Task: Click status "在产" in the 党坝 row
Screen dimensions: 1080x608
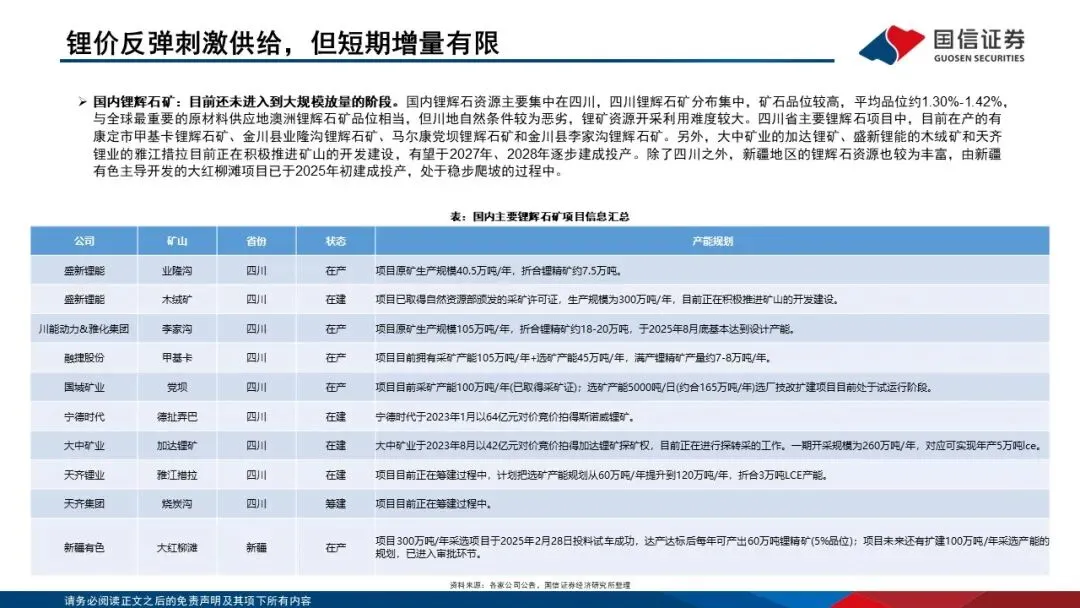Action: [335, 388]
